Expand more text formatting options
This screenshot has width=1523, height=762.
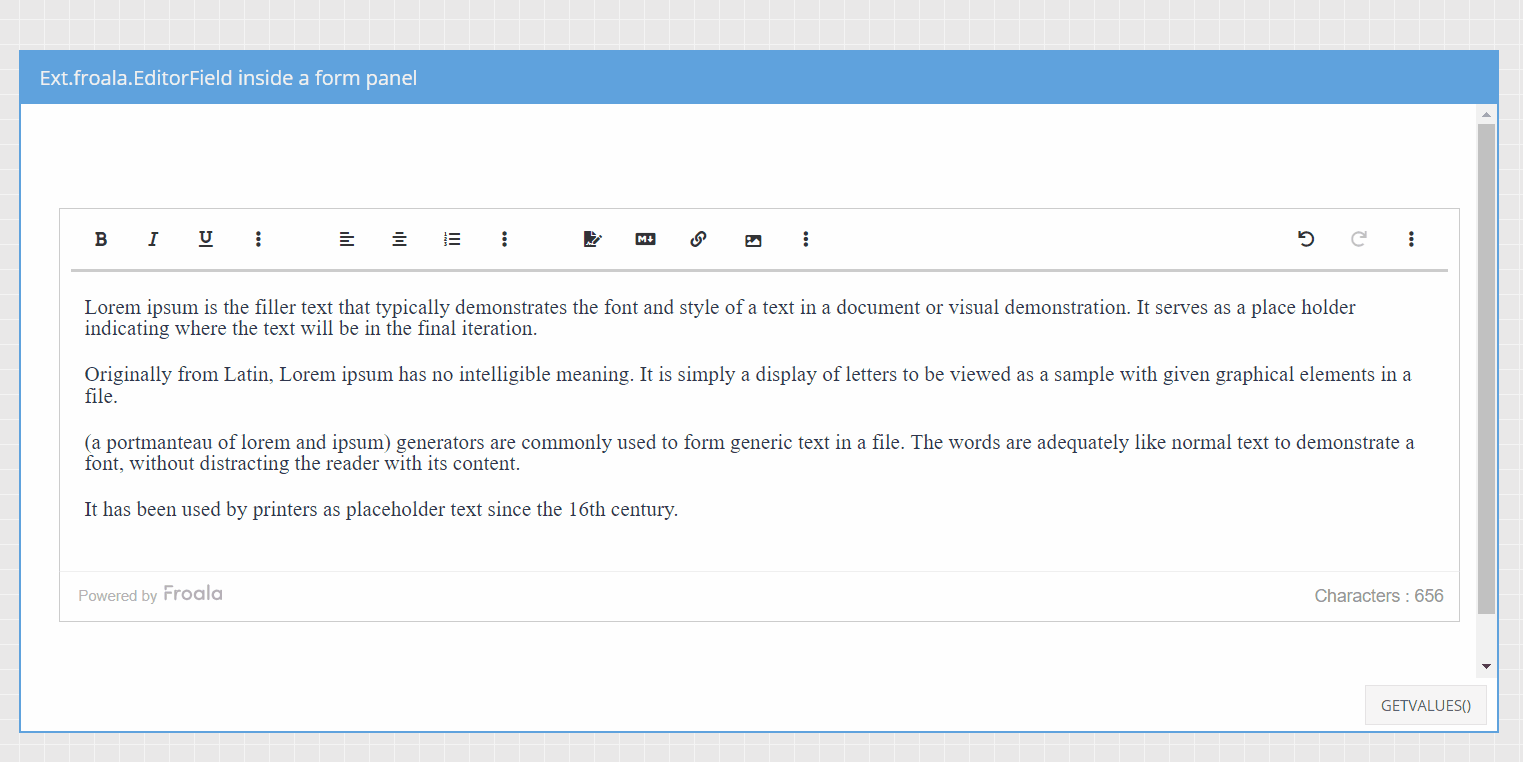tap(258, 239)
